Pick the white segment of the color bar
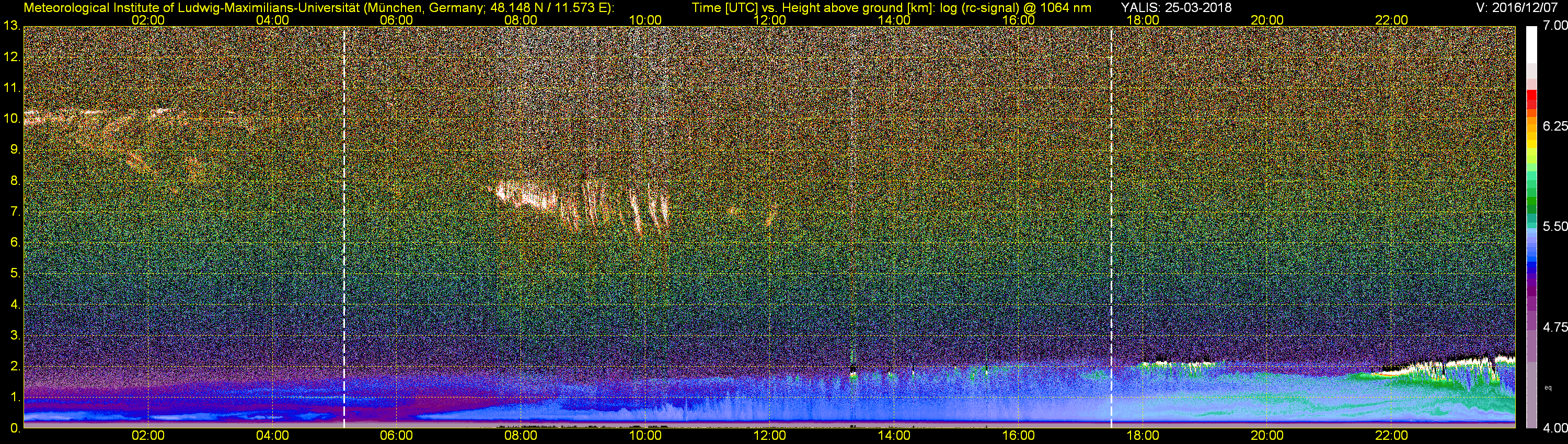Image resolution: width=1568 pixels, height=444 pixels. (x=1531, y=44)
